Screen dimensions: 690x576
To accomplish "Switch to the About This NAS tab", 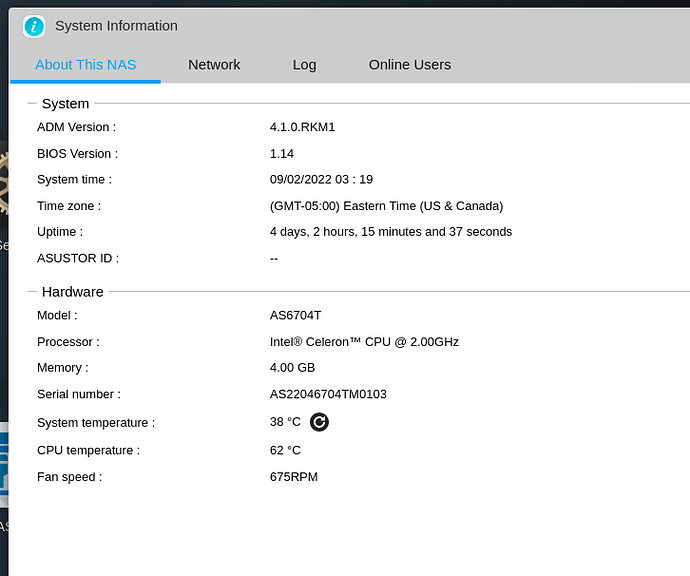I will pyautogui.click(x=85, y=65).
